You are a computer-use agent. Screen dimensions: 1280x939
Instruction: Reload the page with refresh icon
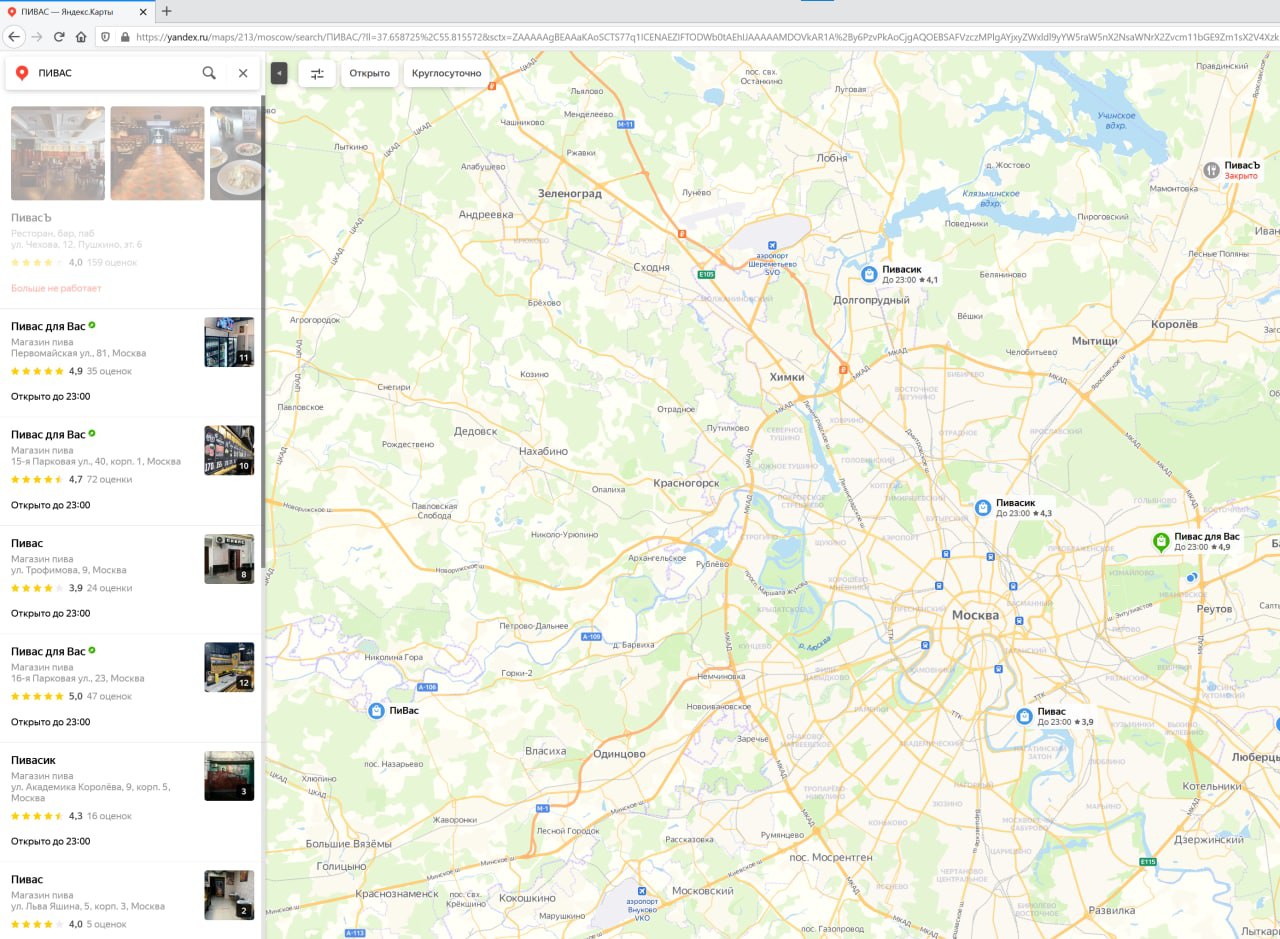tap(59, 36)
